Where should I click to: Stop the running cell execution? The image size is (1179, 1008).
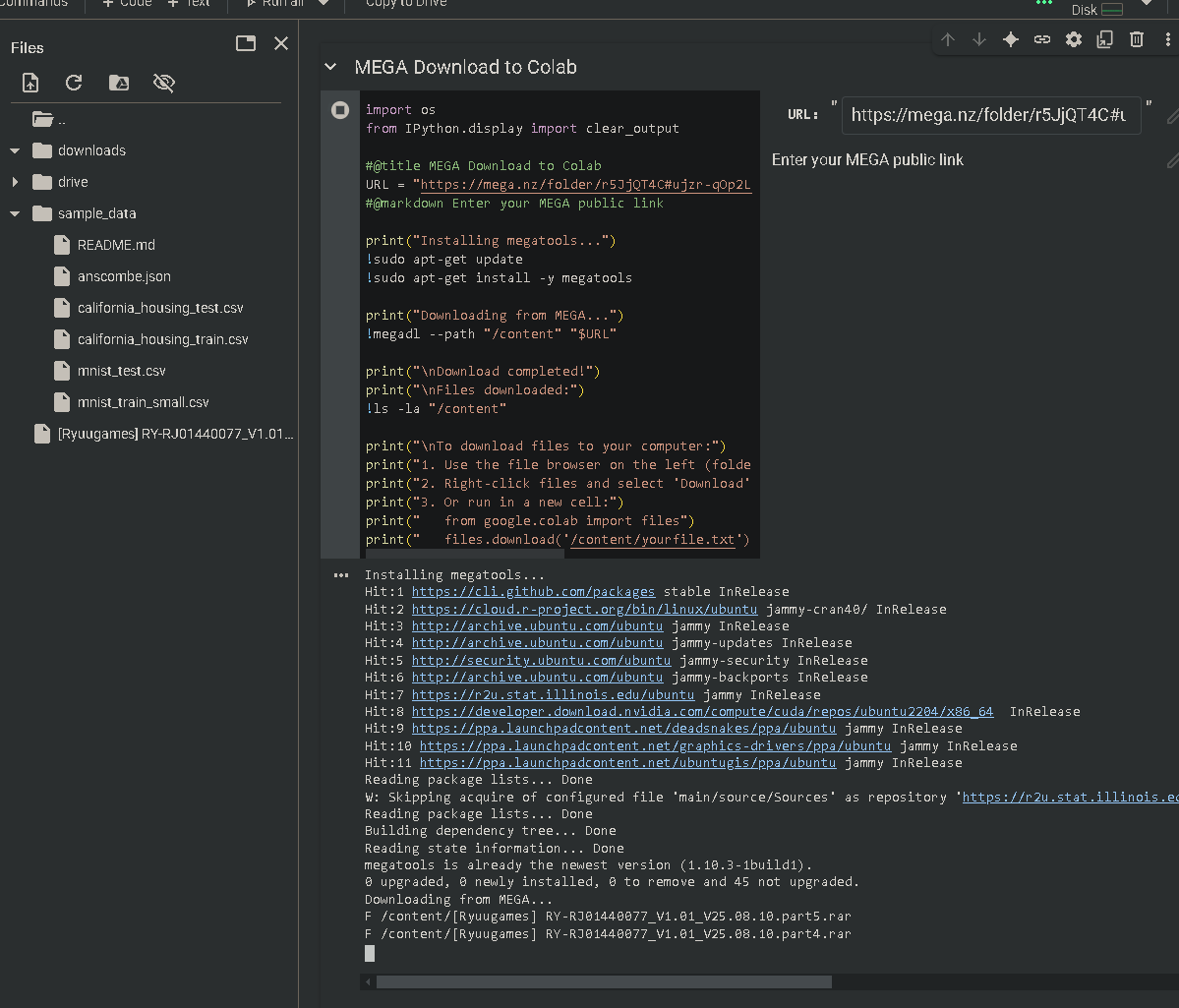340,110
